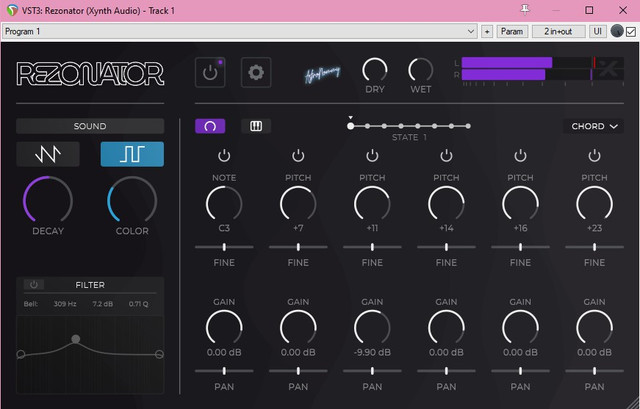Click the PITCH knob showing +7
This screenshot has width=640, height=409.
298,204
